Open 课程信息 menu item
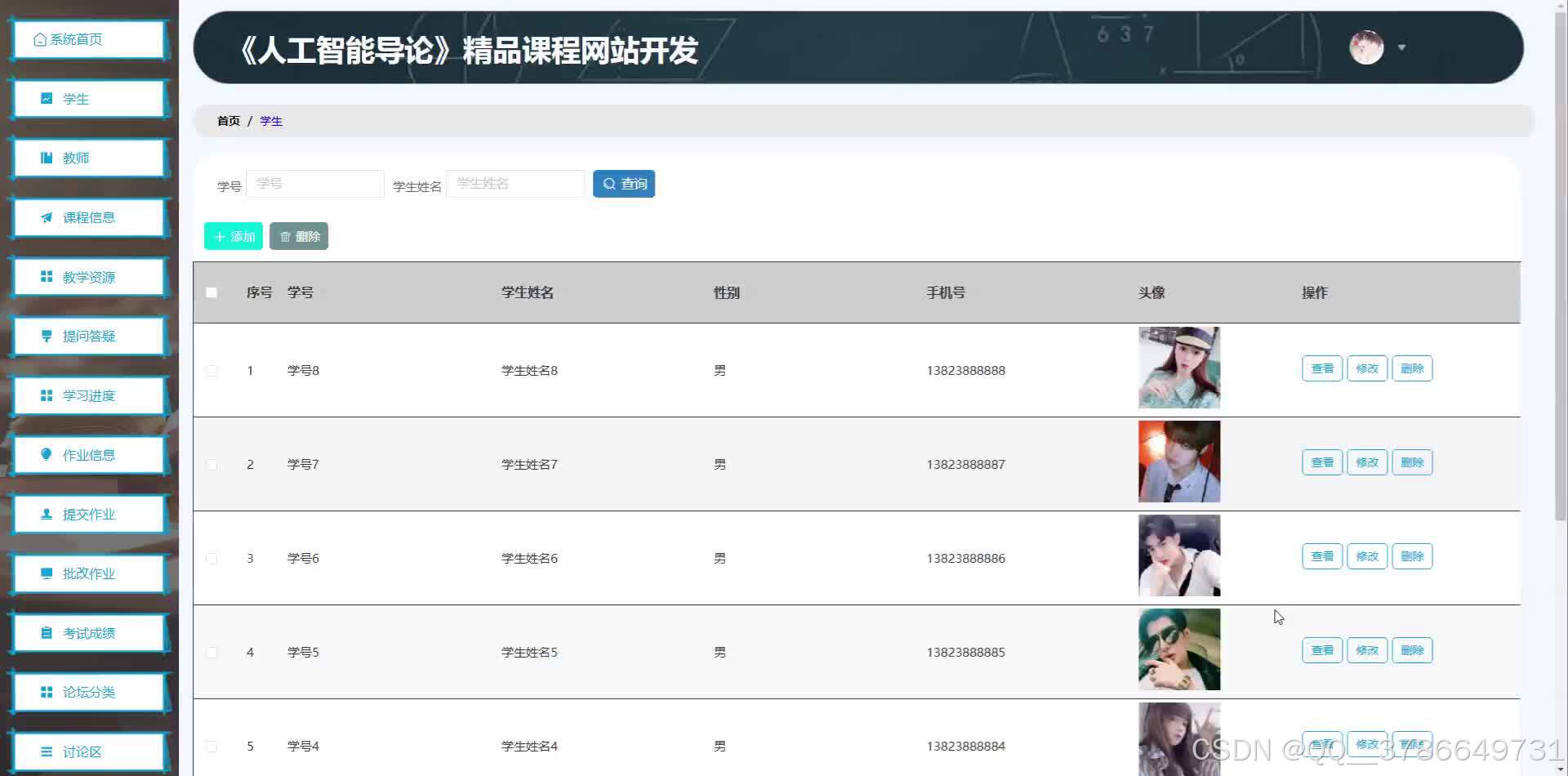The height and width of the screenshot is (776, 1568). coord(89,217)
